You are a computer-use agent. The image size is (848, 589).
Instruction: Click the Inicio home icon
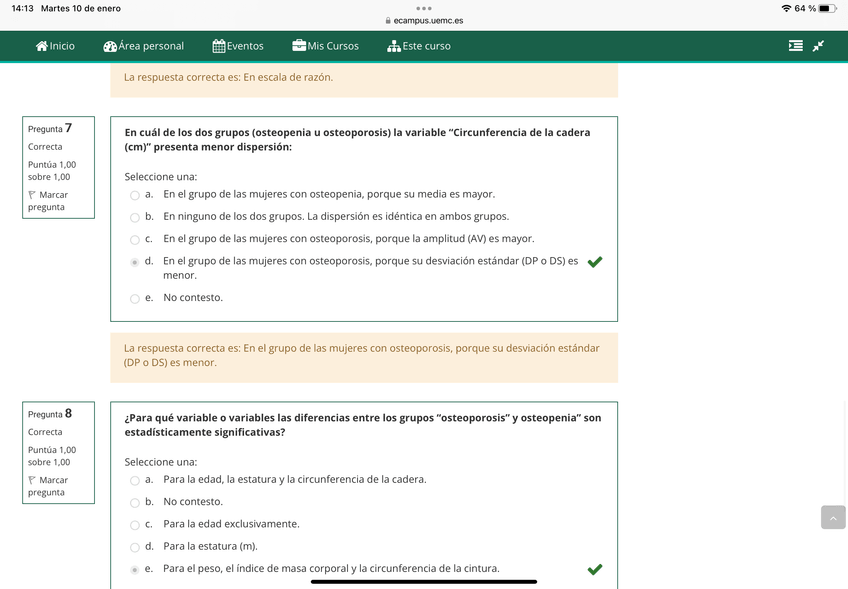[42, 46]
